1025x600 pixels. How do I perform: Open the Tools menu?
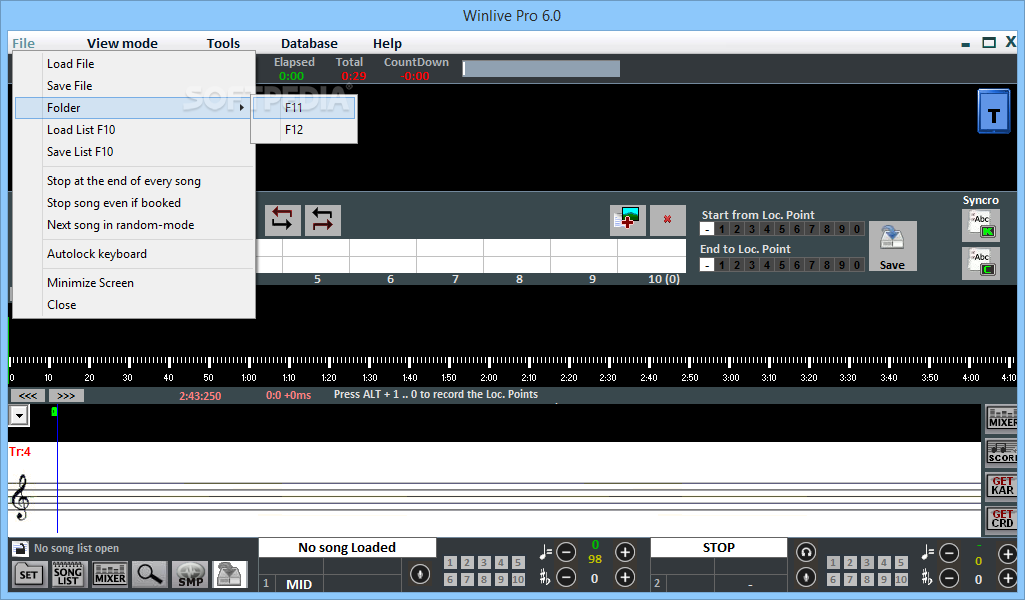click(224, 44)
